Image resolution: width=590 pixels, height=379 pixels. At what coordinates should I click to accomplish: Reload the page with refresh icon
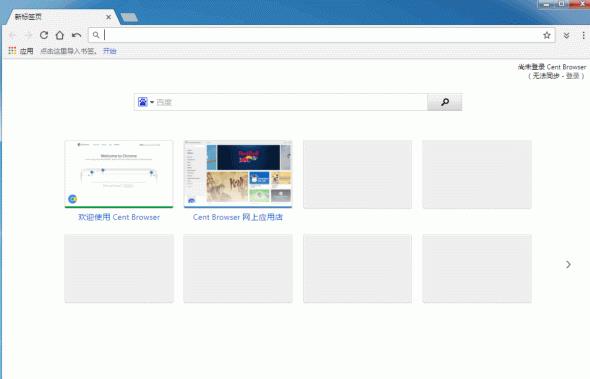44,35
